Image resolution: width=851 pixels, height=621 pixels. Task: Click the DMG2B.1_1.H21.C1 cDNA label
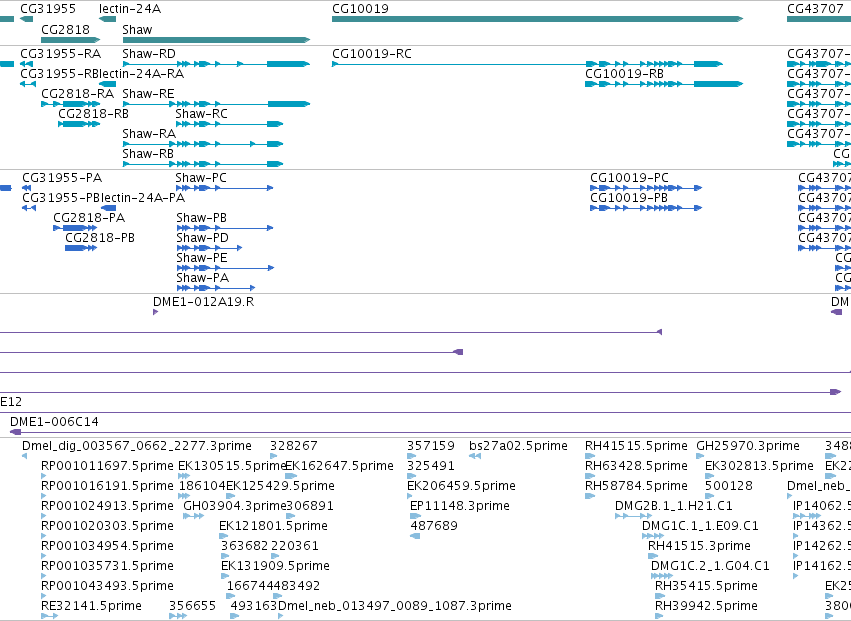pos(674,506)
